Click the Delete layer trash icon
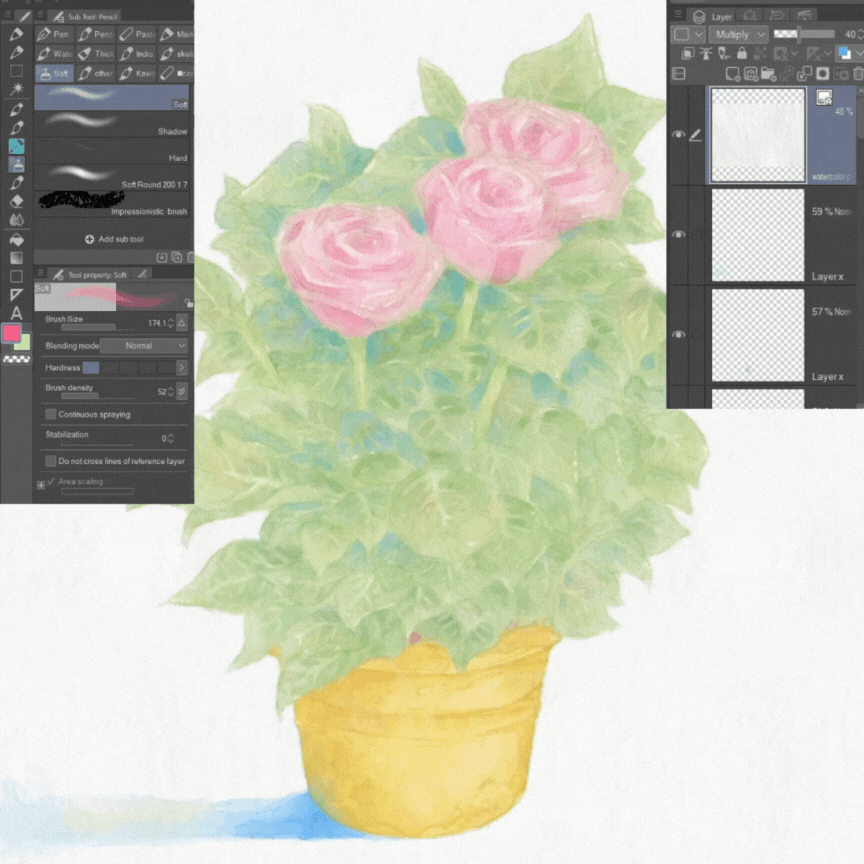This screenshot has width=864, height=864. coord(858,74)
